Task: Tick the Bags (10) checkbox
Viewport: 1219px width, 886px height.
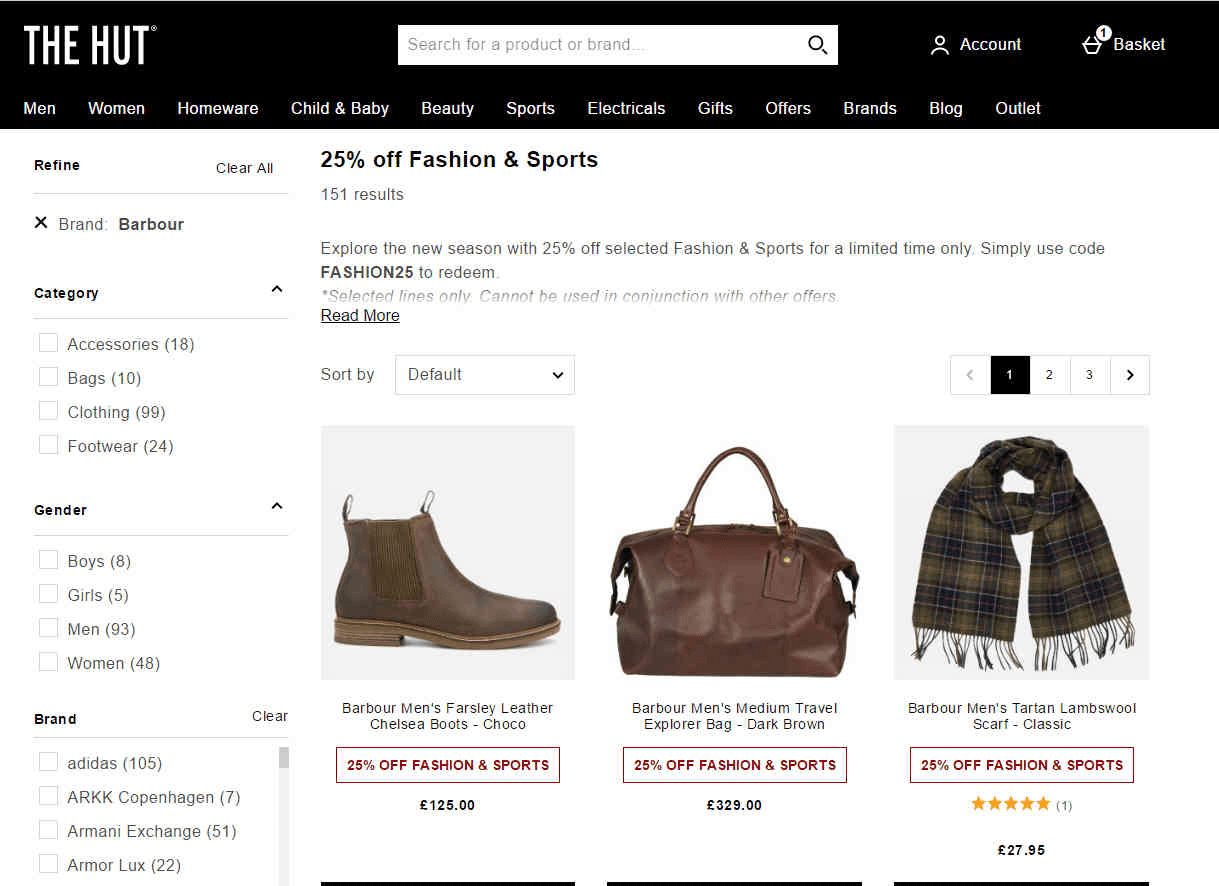Action: (48, 377)
